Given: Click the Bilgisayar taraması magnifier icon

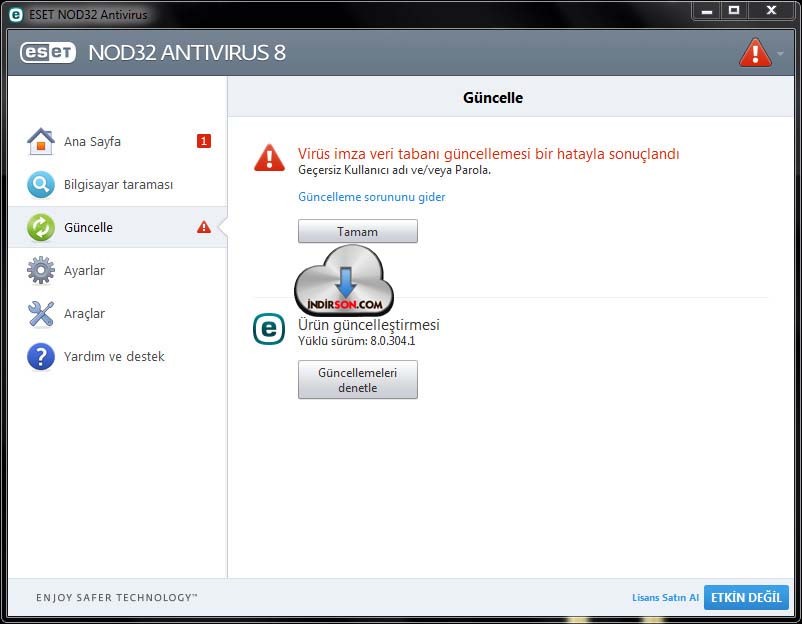Looking at the screenshot, I should click(41, 184).
